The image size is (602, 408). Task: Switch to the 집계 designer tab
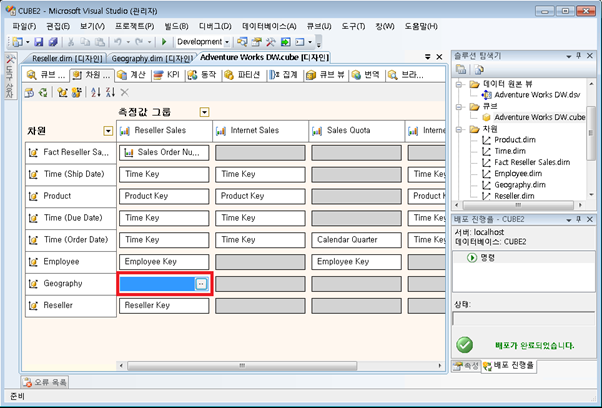tap(284, 74)
